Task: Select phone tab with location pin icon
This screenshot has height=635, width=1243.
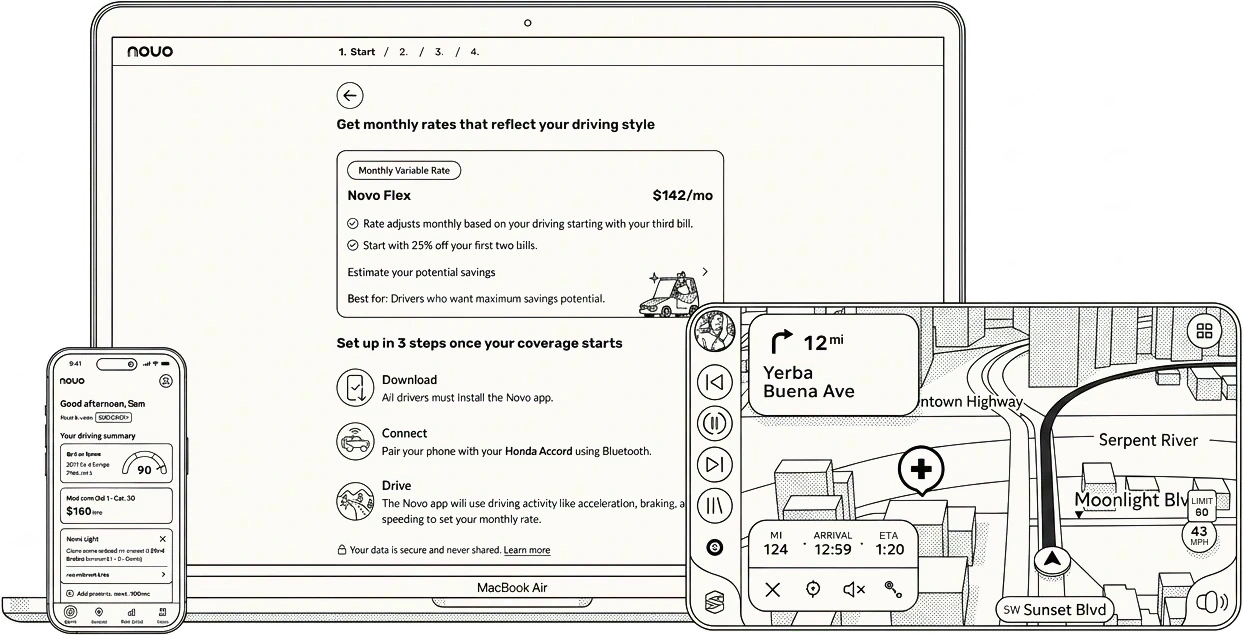Action: click(x=100, y=614)
